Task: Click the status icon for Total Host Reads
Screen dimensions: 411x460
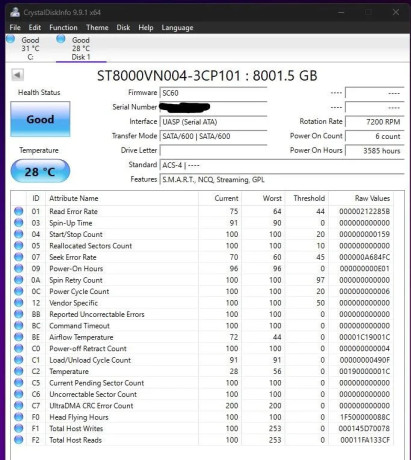Action: pos(19,440)
